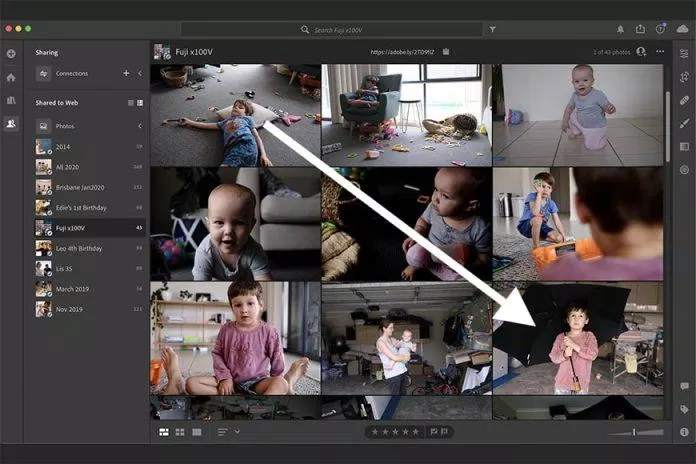The height and width of the screenshot is (464, 696).
Task: Set rating to five stars
Action: [x=415, y=432]
